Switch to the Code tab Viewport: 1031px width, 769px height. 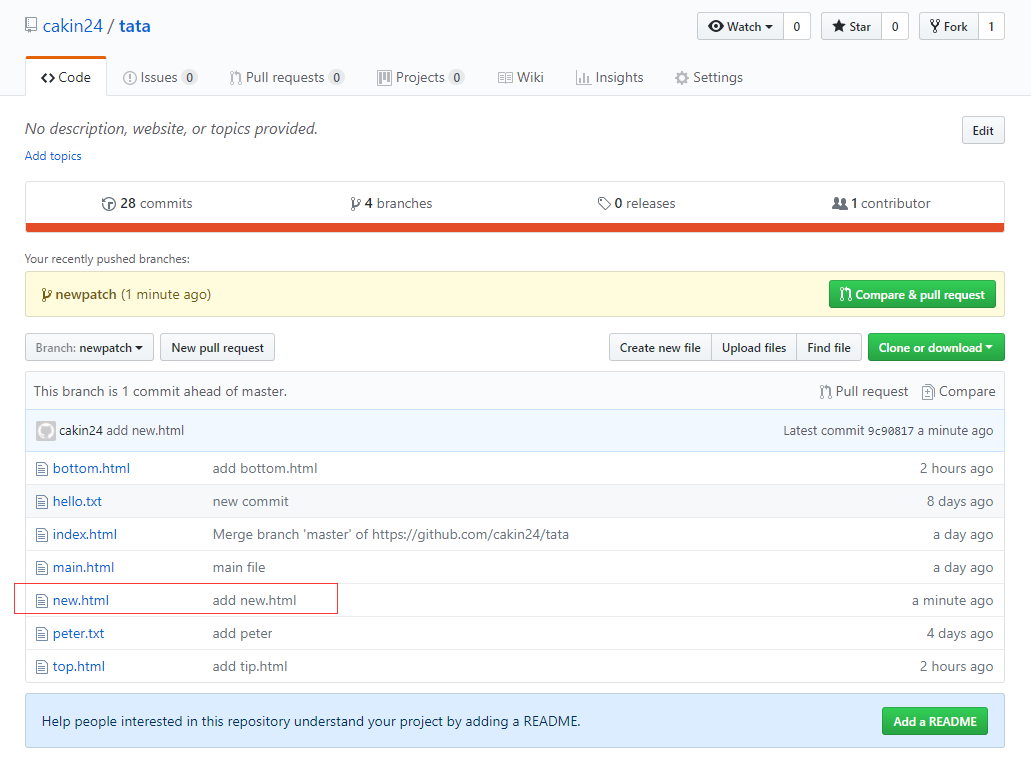coord(66,77)
